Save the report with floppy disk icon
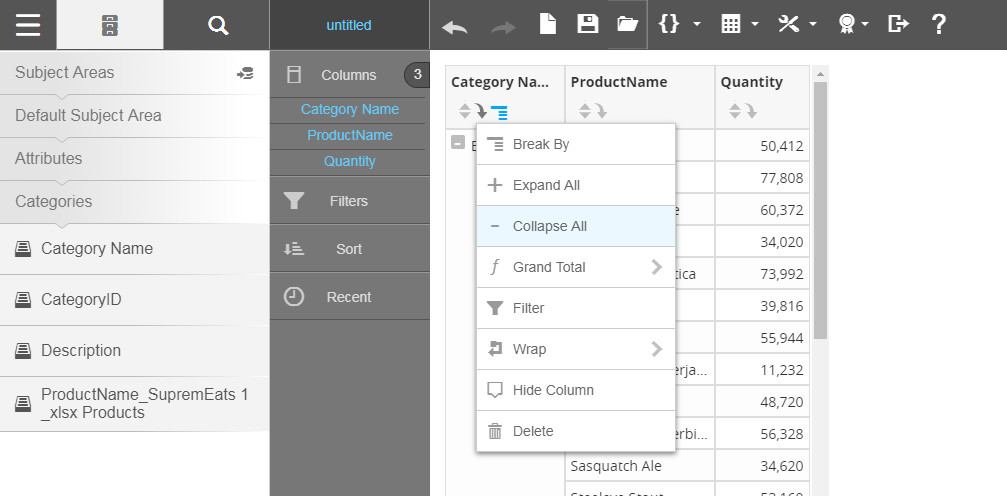The width and height of the screenshot is (1007, 496). pyautogui.click(x=588, y=25)
